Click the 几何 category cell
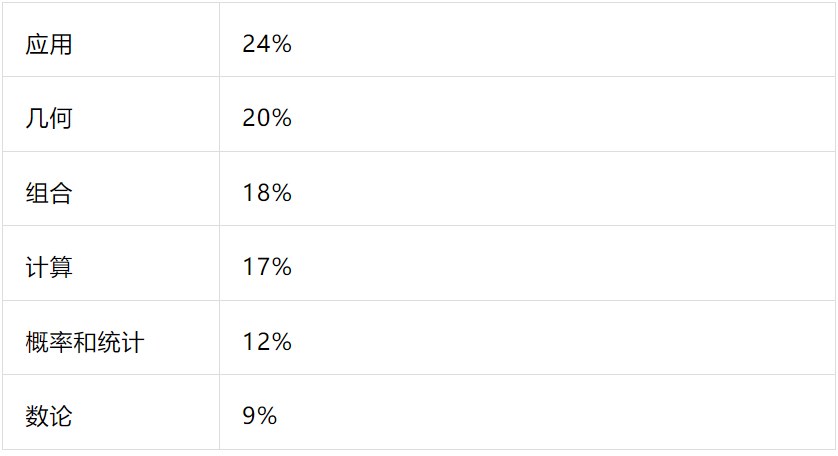 click(x=49, y=119)
